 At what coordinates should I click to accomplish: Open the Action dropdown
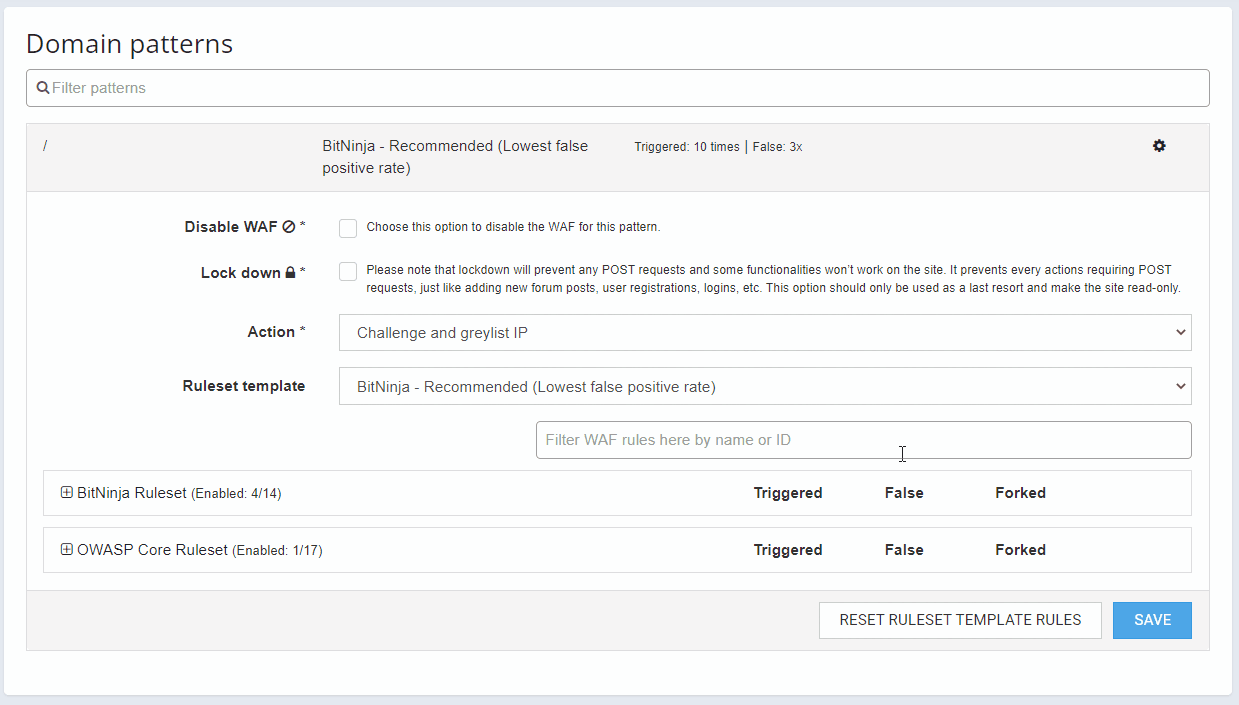765,333
